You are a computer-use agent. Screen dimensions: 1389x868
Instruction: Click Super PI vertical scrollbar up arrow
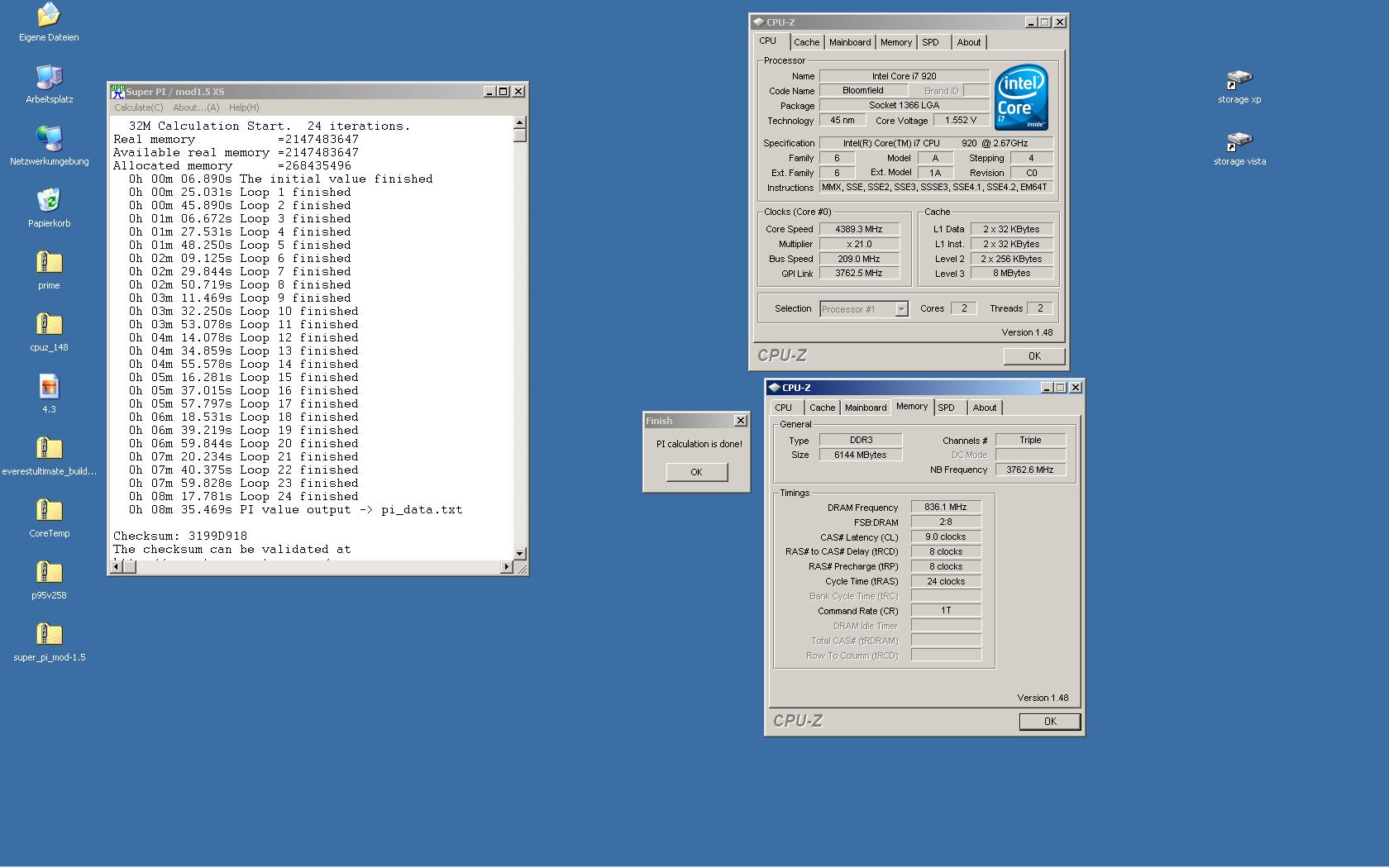point(520,122)
